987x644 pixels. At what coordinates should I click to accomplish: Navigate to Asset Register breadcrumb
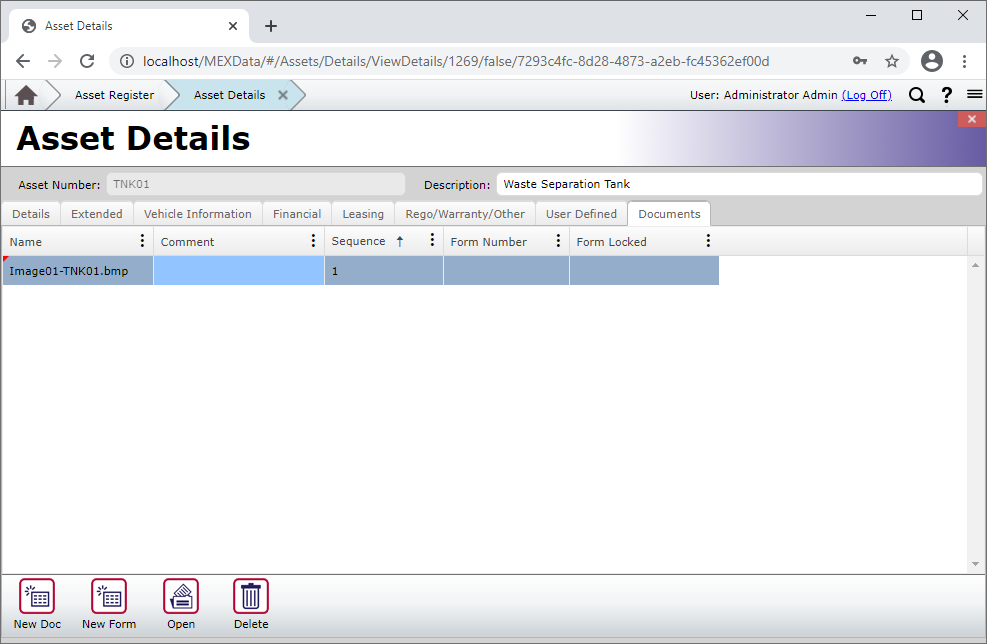(113, 94)
